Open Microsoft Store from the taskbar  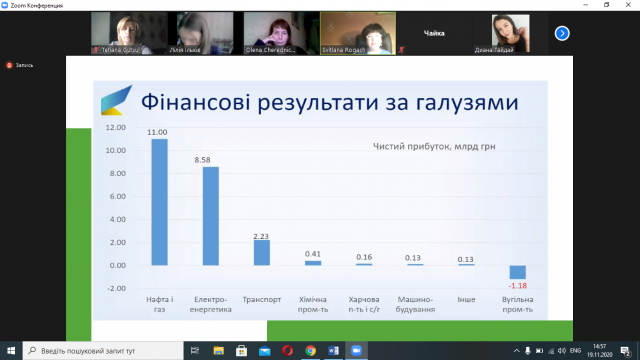(x=242, y=351)
